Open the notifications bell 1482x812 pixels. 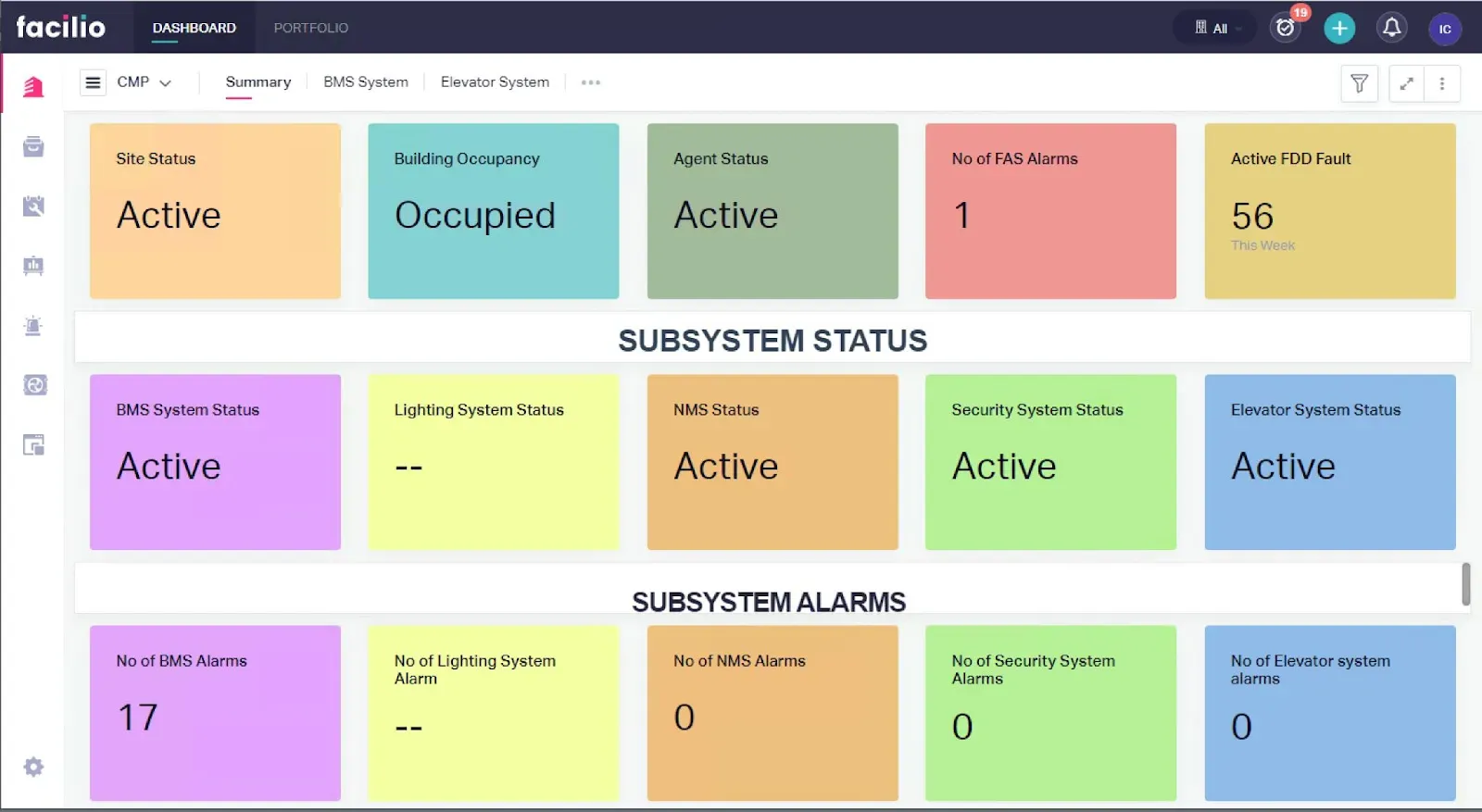[x=1391, y=28]
